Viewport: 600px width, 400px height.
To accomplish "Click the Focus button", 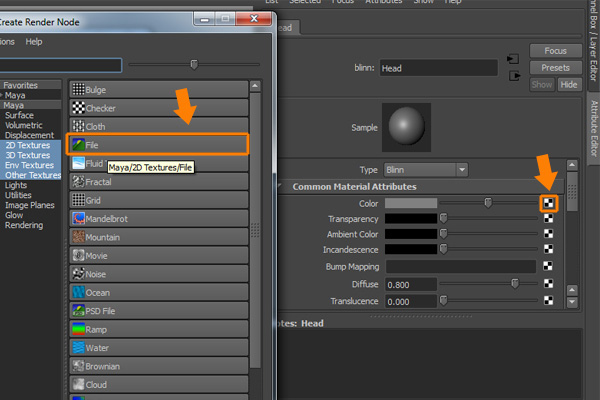I will coord(555,51).
